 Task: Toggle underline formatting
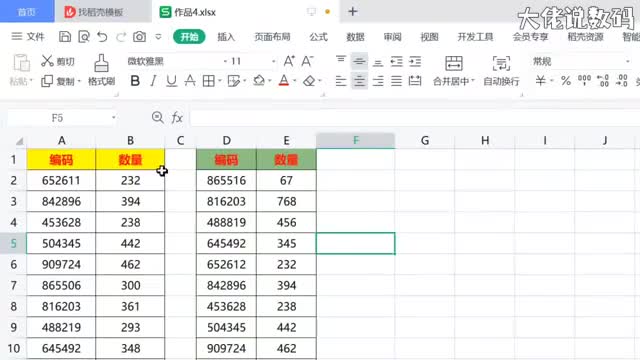coord(171,81)
